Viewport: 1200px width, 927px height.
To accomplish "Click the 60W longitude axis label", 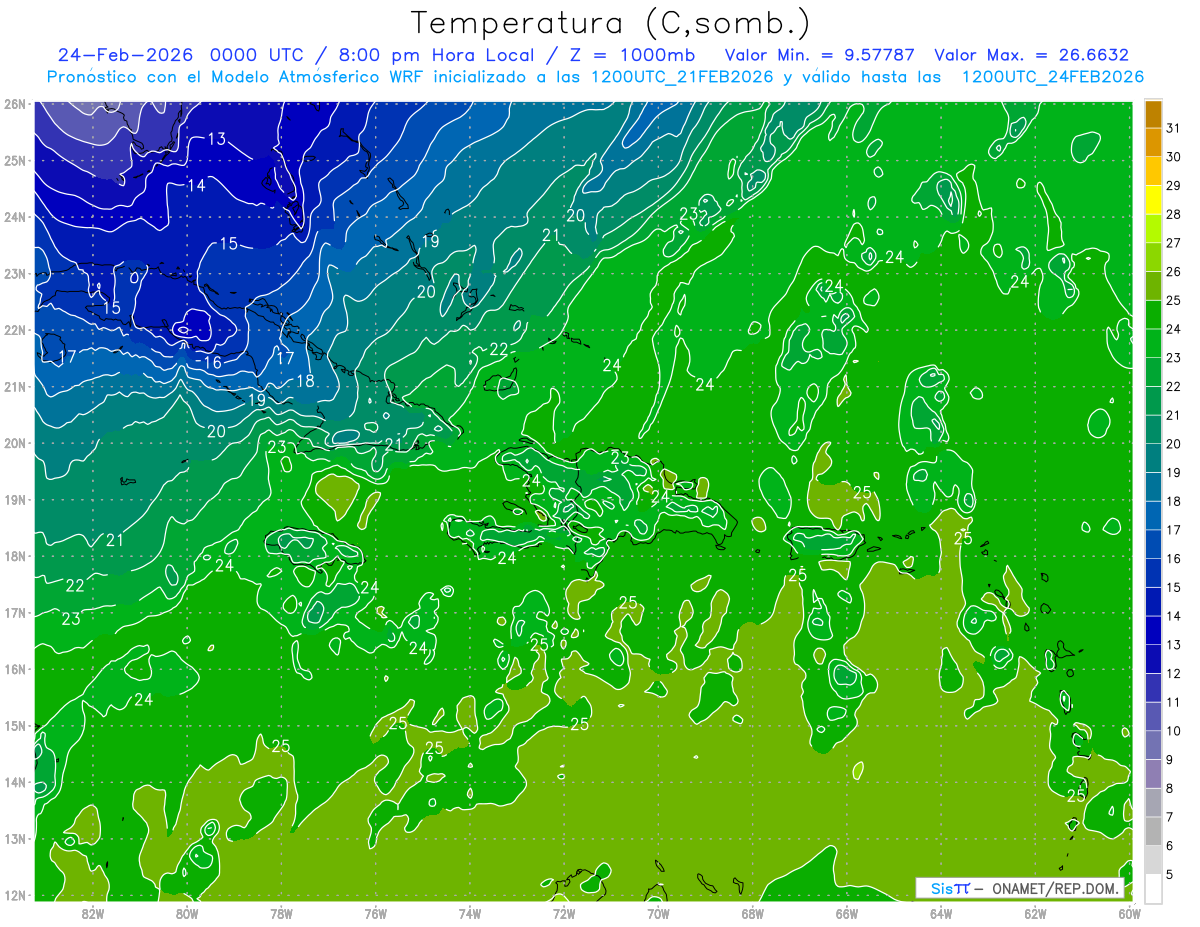I will [x=1129, y=913].
